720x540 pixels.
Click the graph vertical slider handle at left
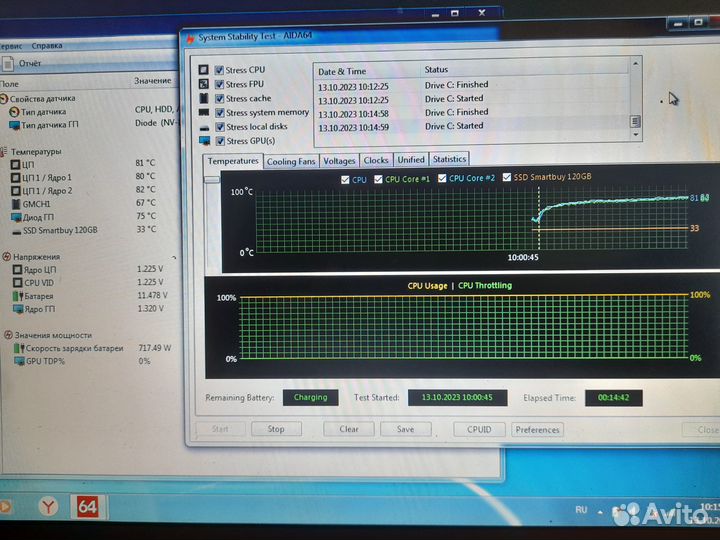tap(212, 180)
